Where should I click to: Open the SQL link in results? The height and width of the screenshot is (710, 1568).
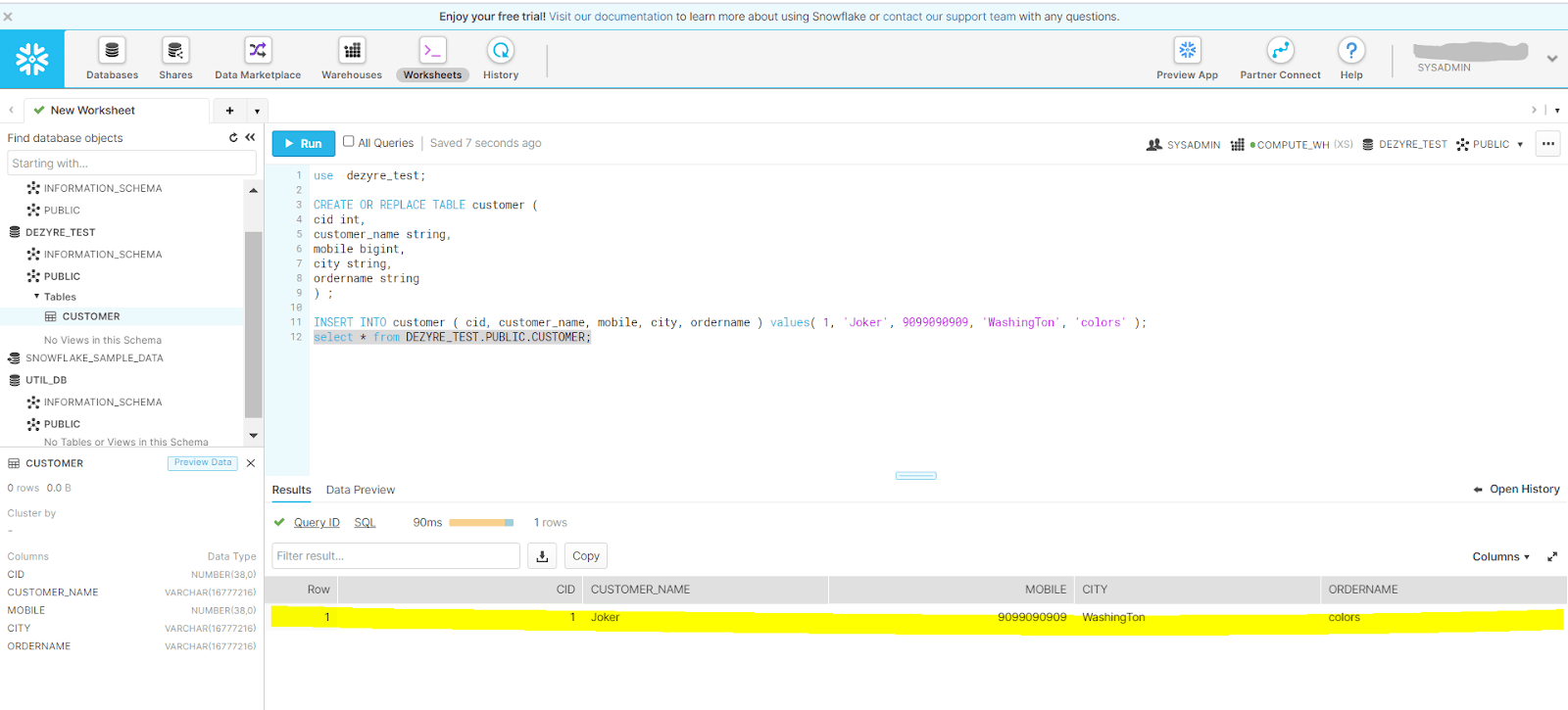coord(365,523)
